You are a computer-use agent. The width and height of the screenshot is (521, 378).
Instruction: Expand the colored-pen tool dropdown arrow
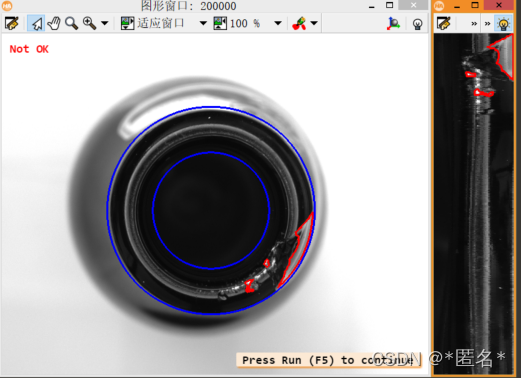(x=314, y=23)
